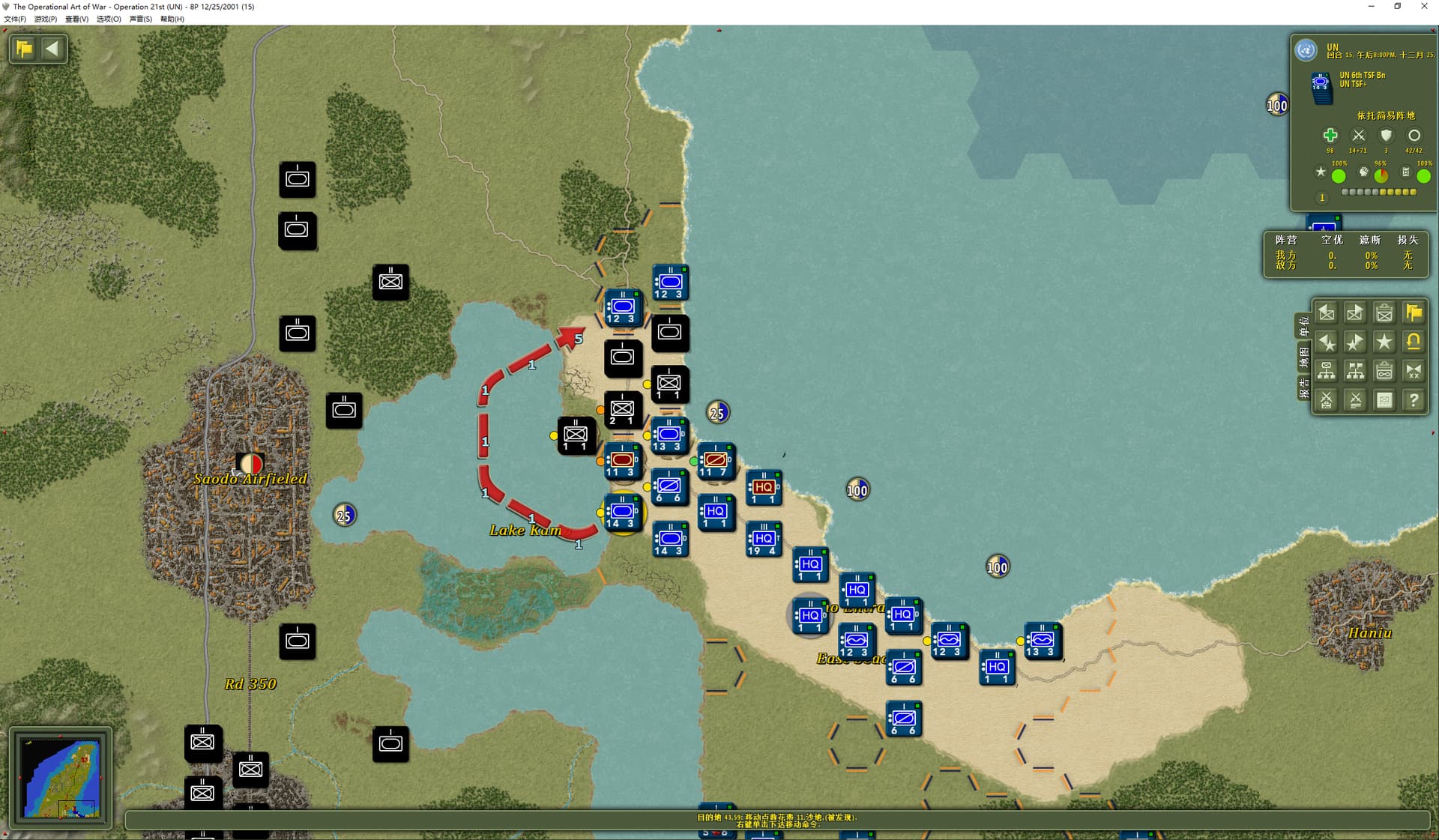The image size is (1439, 840).
Task: Switch to the 报告 side tab
Action: tap(1304, 388)
